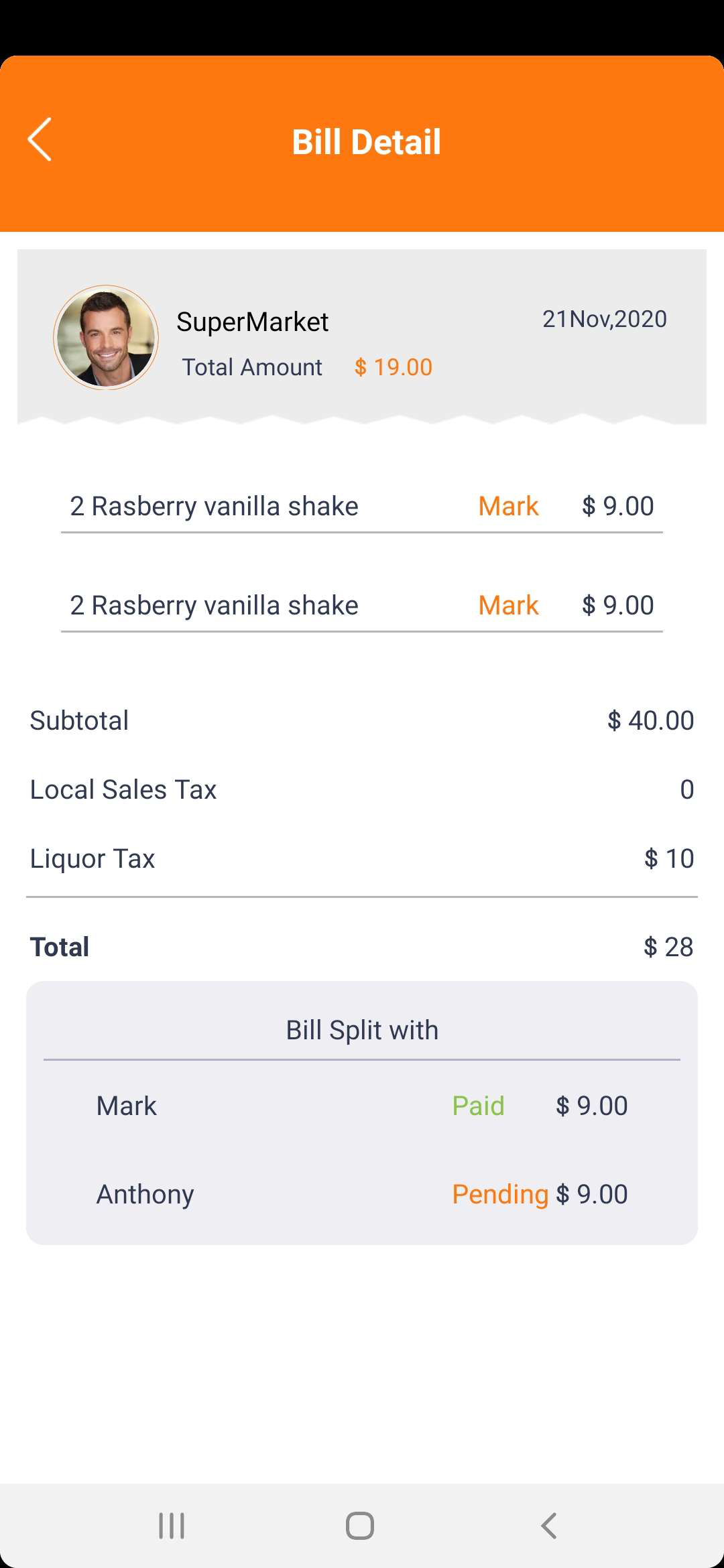Tap the Pending status for Anthony
724x1568 pixels.
pyautogui.click(x=500, y=1194)
